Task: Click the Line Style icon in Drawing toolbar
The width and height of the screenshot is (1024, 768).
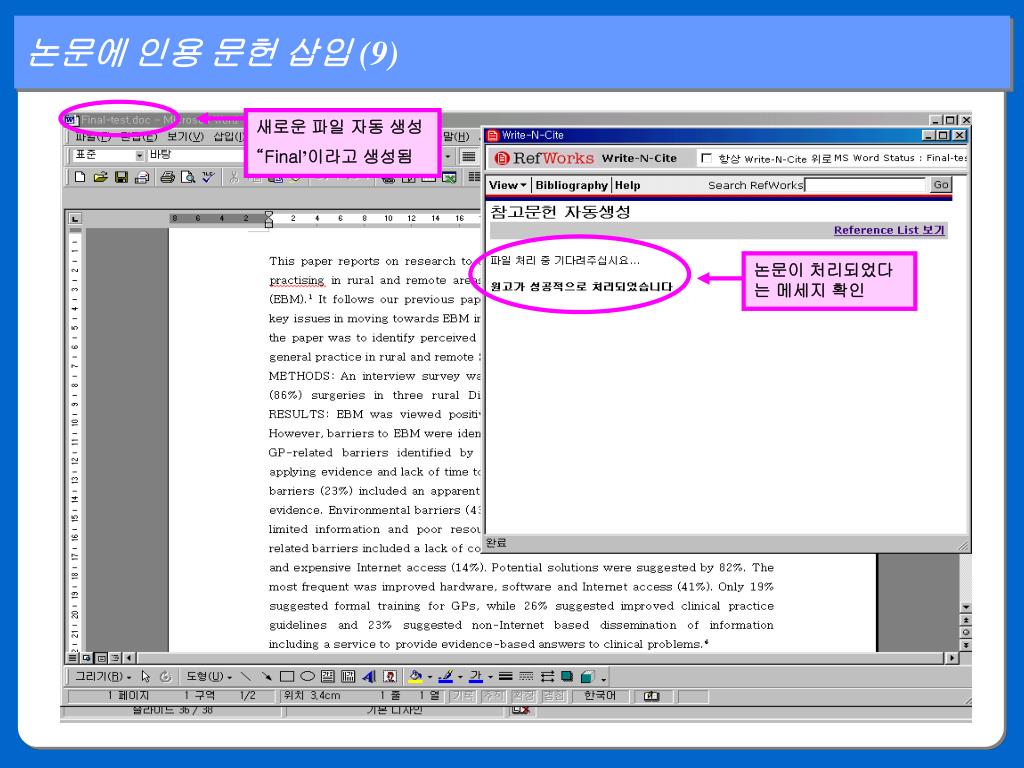Action: (x=505, y=677)
